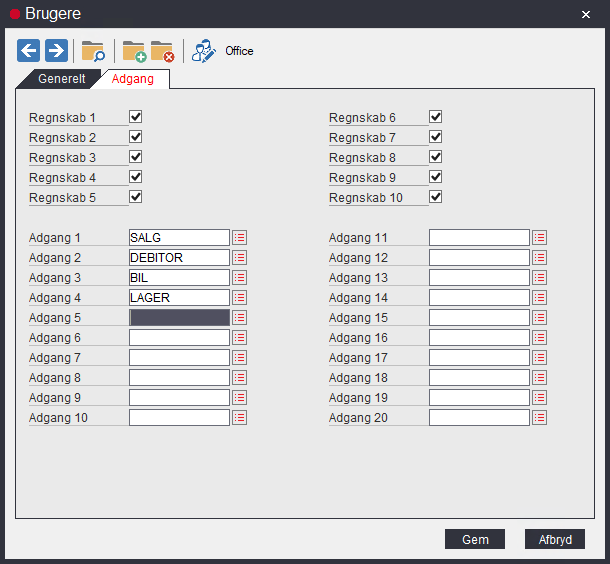Open list picker for Adgang 10
Image resolution: width=610 pixels, height=564 pixels.
tap(240, 418)
